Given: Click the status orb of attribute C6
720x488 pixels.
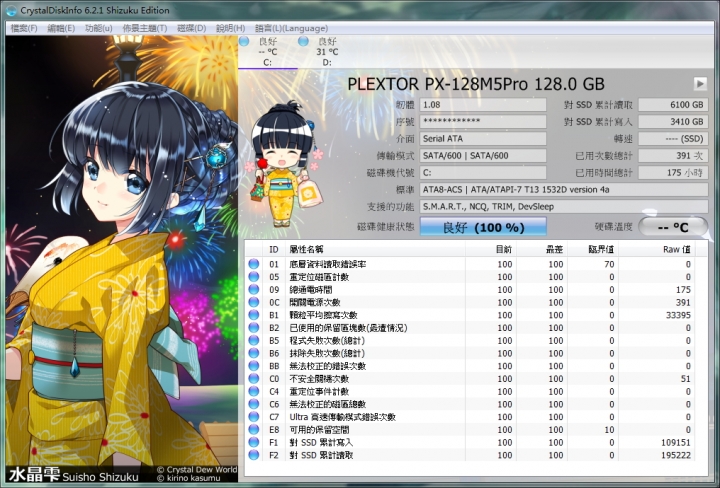Looking at the screenshot, I should pos(253,404).
